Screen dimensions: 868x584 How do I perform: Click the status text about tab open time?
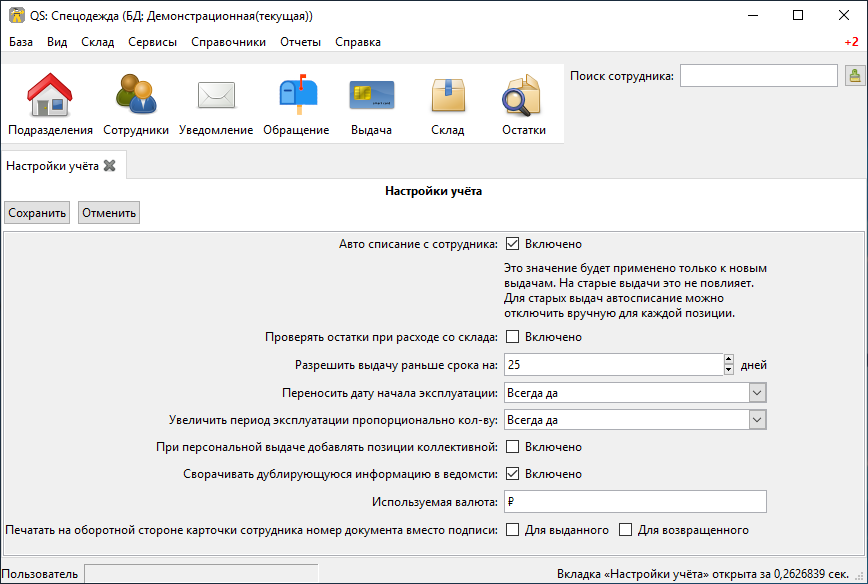[702, 573]
